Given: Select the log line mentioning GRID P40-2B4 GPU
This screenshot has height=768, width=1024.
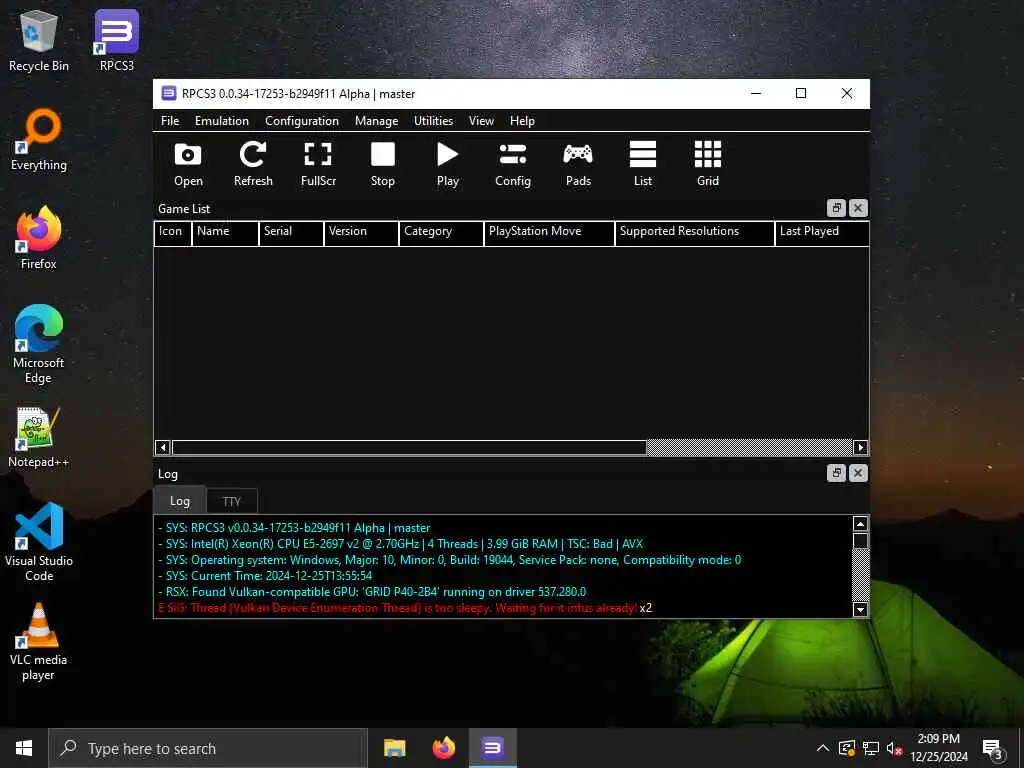Looking at the screenshot, I should (372, 592).
